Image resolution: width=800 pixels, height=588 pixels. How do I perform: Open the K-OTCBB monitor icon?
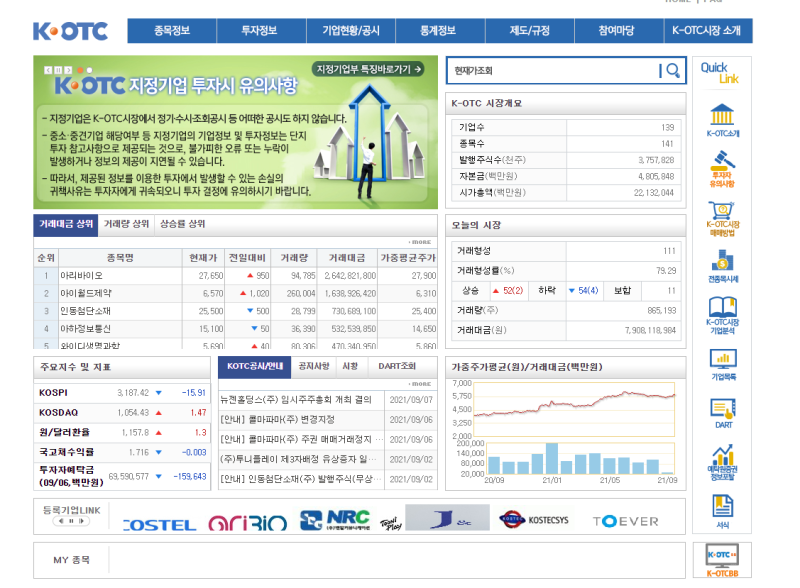pos(722,560)
